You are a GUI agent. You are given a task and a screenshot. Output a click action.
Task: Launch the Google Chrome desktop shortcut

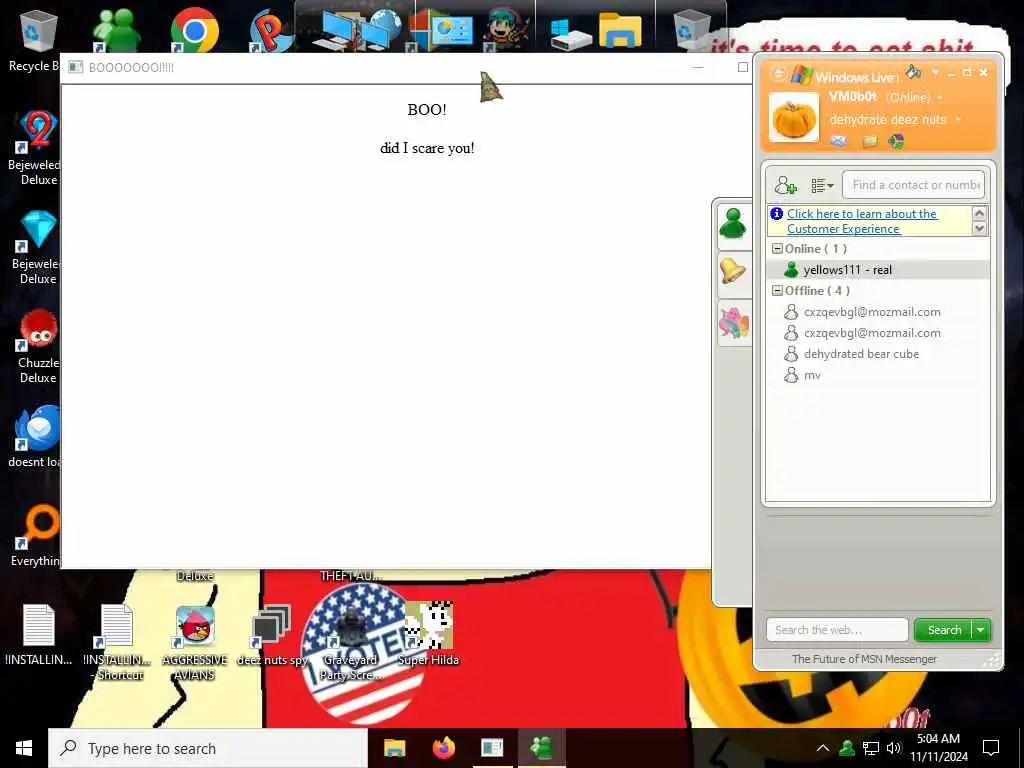pos(194,30)
